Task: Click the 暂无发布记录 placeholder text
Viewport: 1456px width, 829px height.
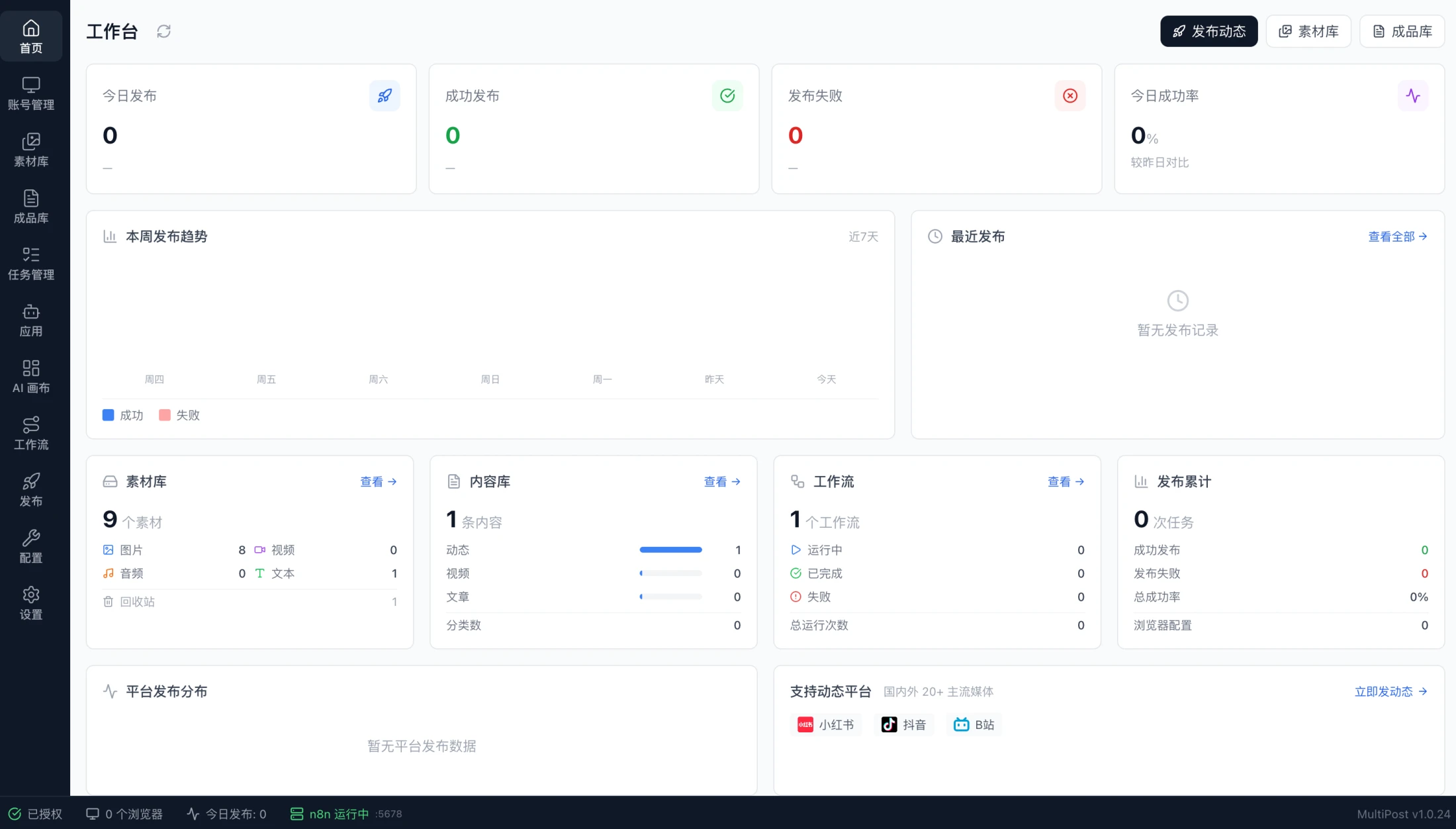Action: coord(1177,330)
